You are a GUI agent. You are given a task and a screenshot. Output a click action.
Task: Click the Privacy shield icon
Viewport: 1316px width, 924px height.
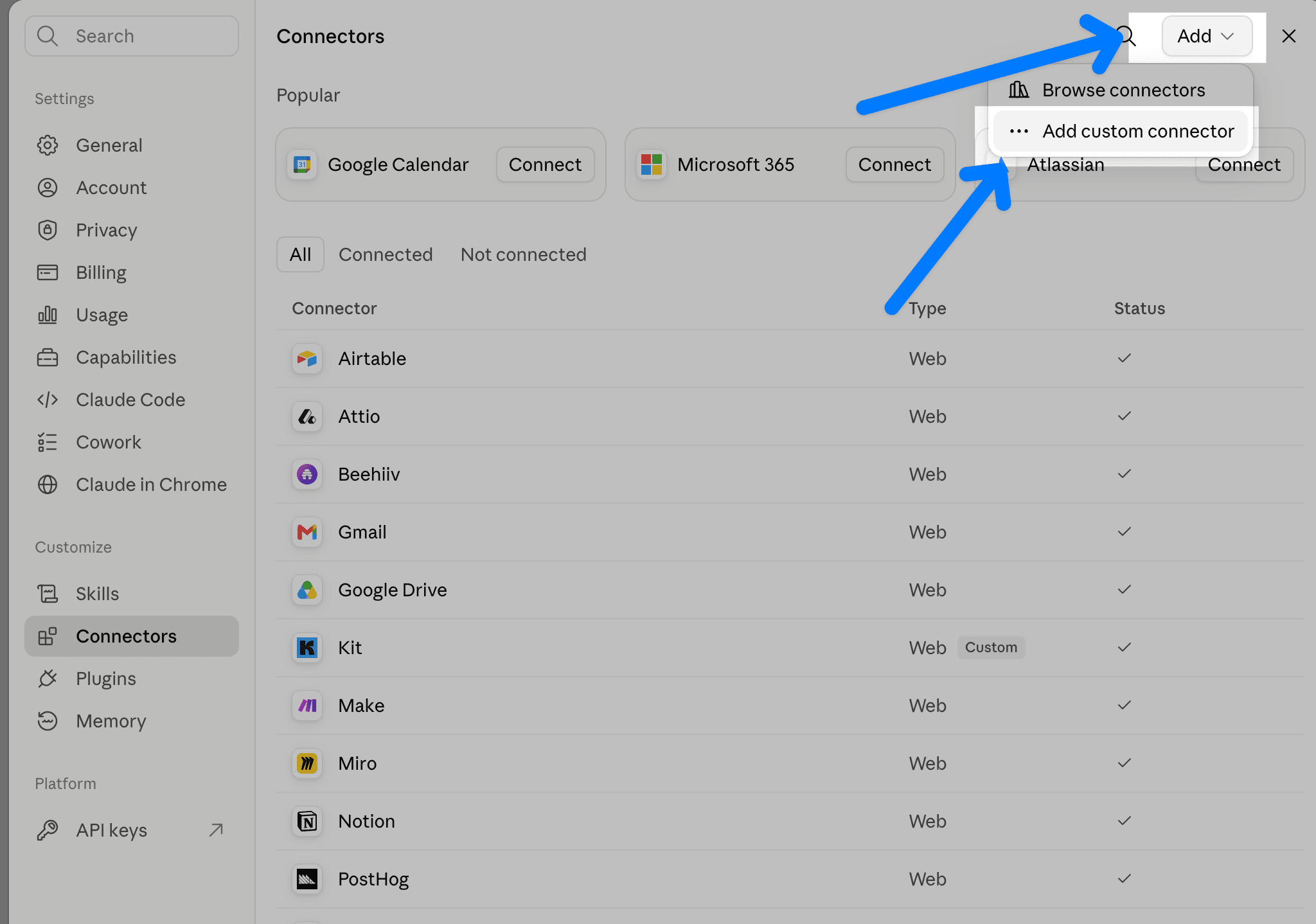pyautogui.click(x=48, y=230)
